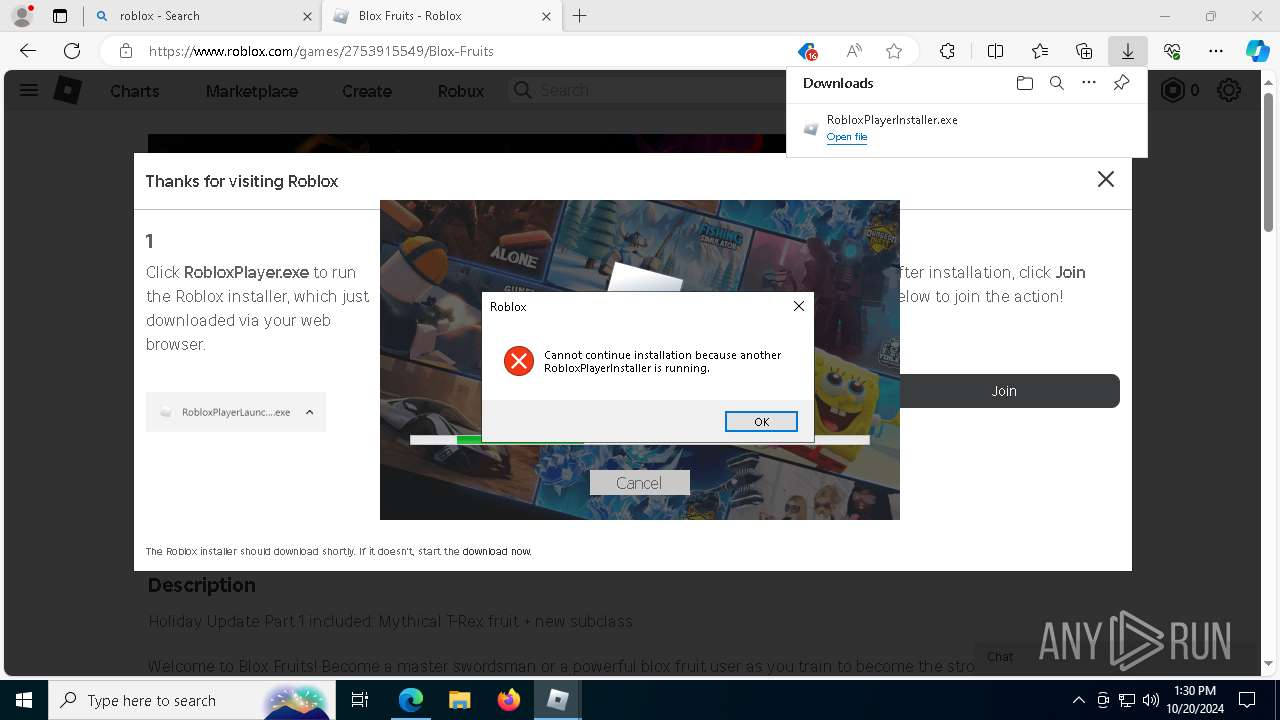Open a new browser tab
Viewport: 1280px width, 720px height.
click(x=580, y=16)
